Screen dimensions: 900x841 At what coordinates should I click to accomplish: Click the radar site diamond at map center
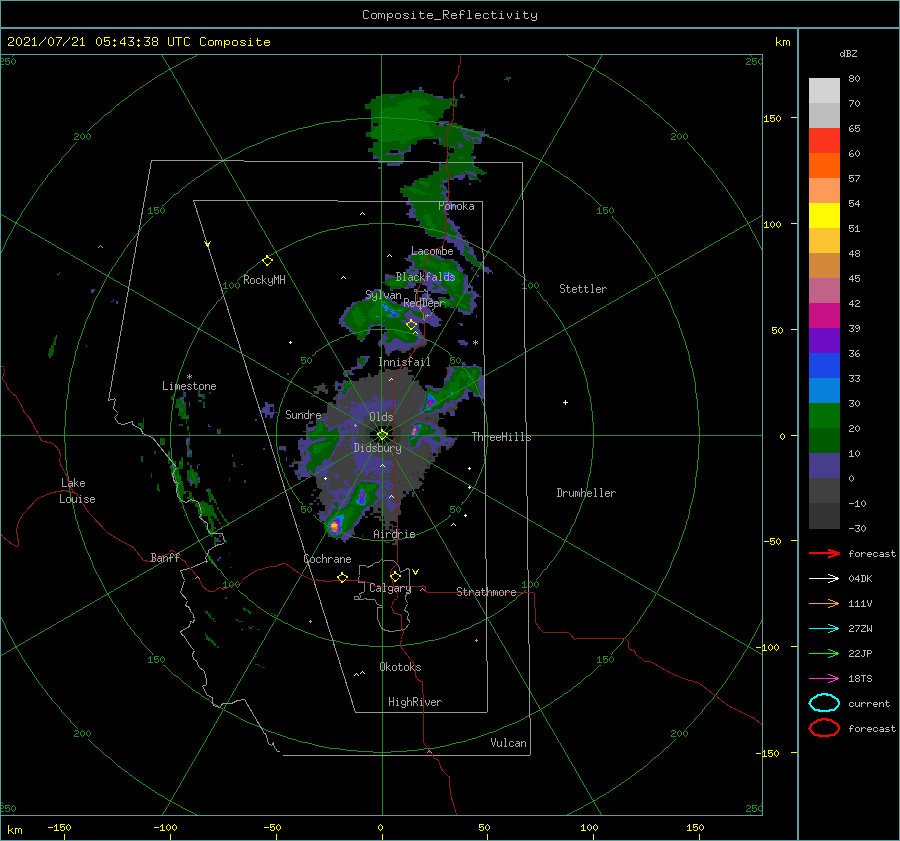tap(382, 435)
